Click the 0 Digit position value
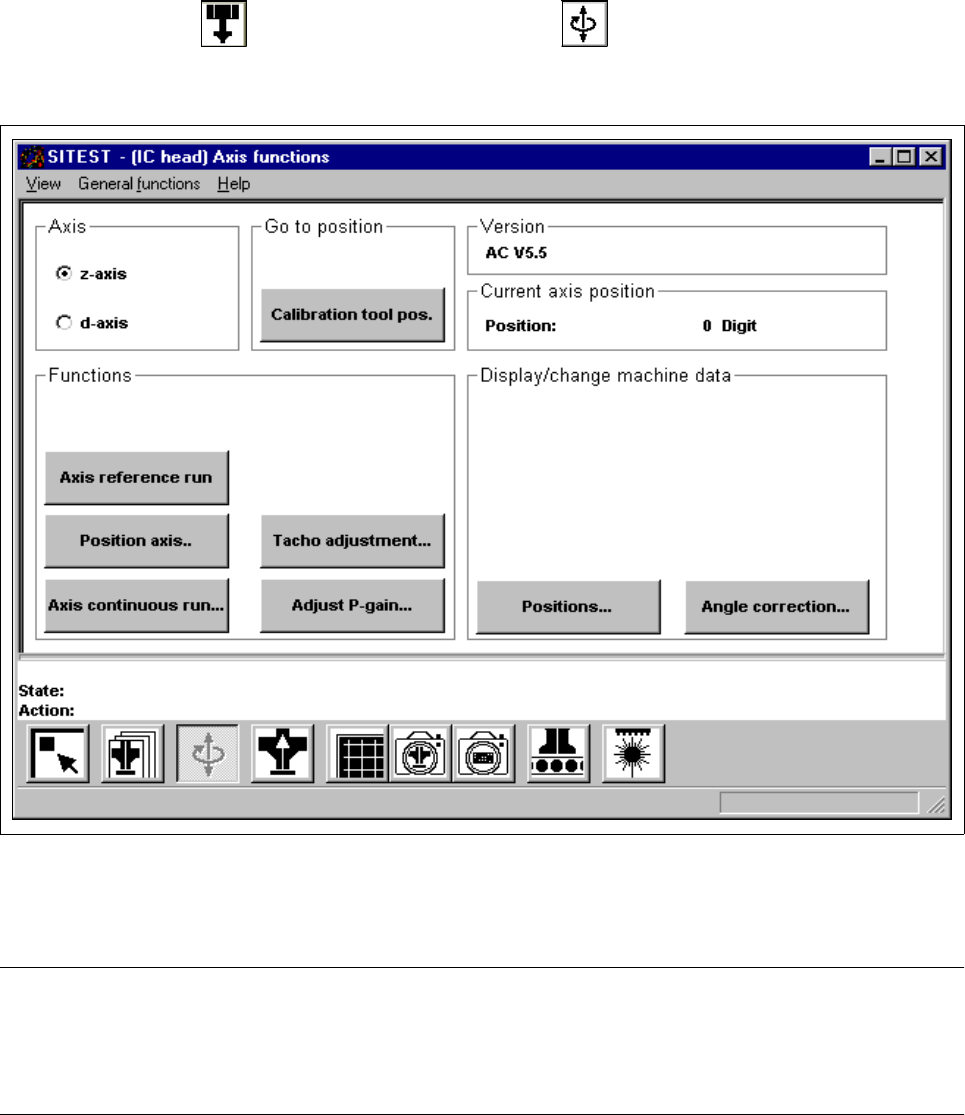The width and height of the screenshot is (965, 1115). [730, 326]
